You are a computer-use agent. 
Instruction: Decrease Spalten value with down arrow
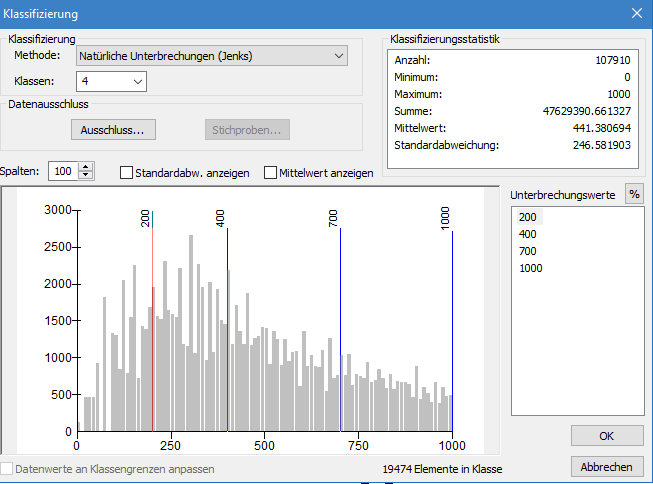(85, 176)
